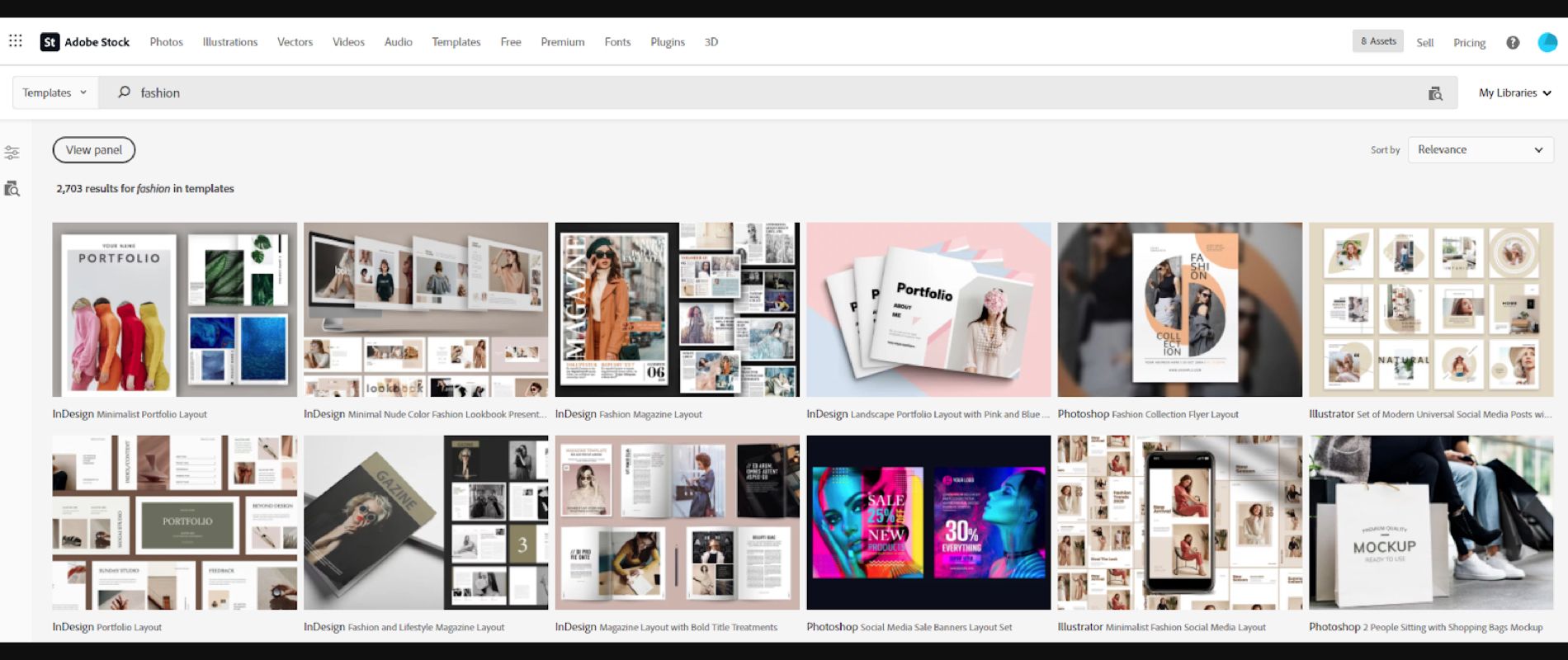The image size is (1568, 660).
Task: Click the View panel button
Action: pos(93,150)
